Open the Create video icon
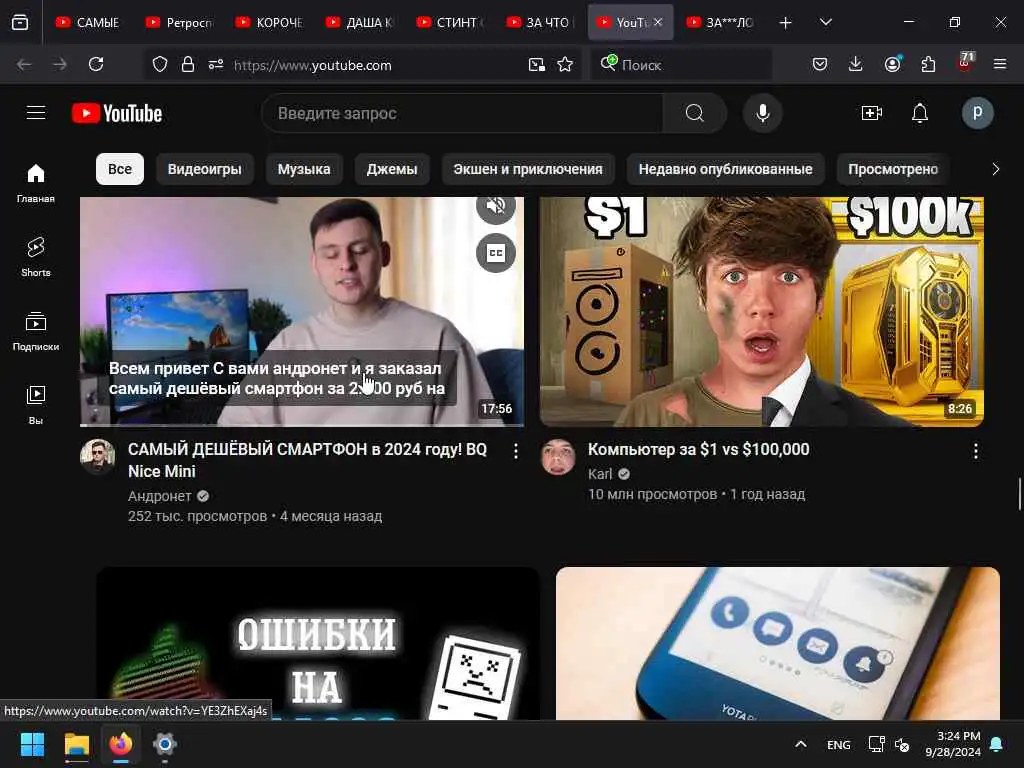This screenshot has width=1024, height=768. [x=872, y=113]
